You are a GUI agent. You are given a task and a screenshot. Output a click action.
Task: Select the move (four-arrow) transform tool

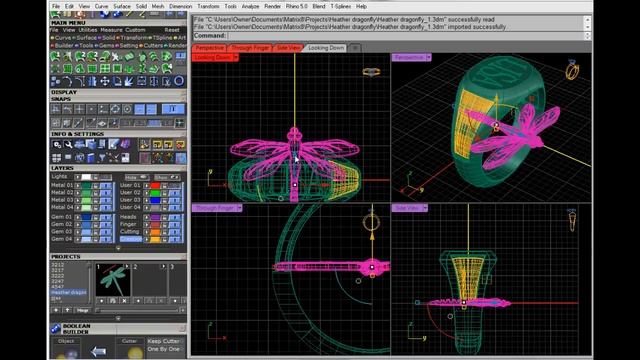point(105,81)
